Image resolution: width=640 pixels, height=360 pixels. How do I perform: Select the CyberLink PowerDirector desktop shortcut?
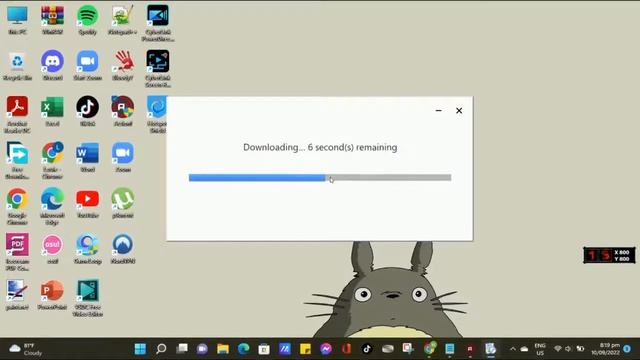click(158, 23)
